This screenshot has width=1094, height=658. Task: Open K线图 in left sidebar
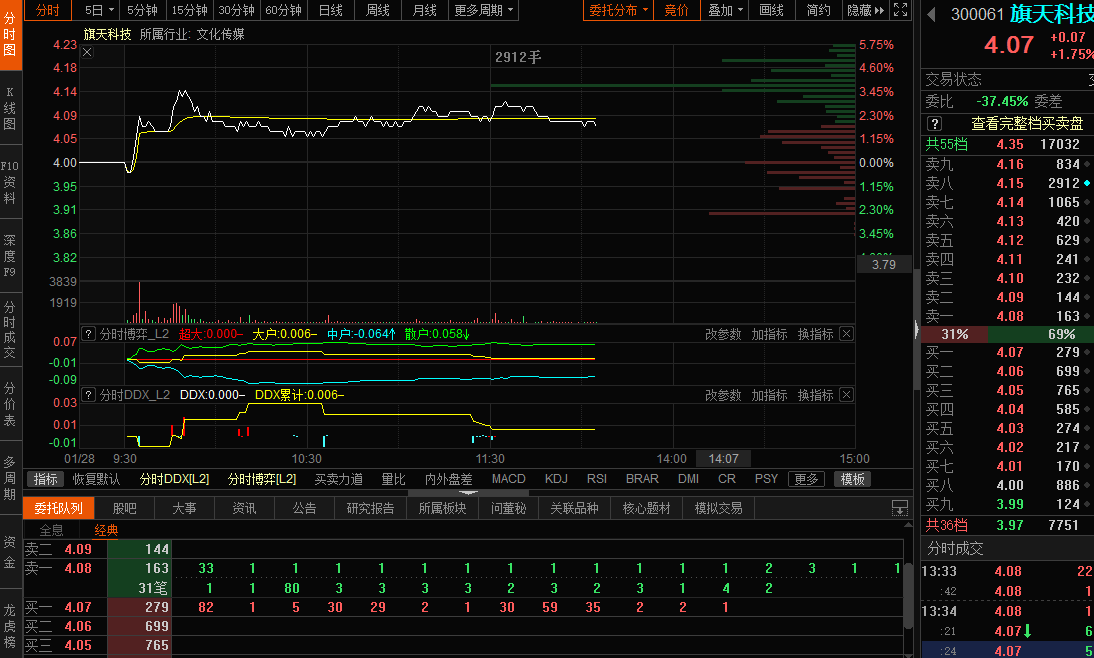click(x=10, y=108)
